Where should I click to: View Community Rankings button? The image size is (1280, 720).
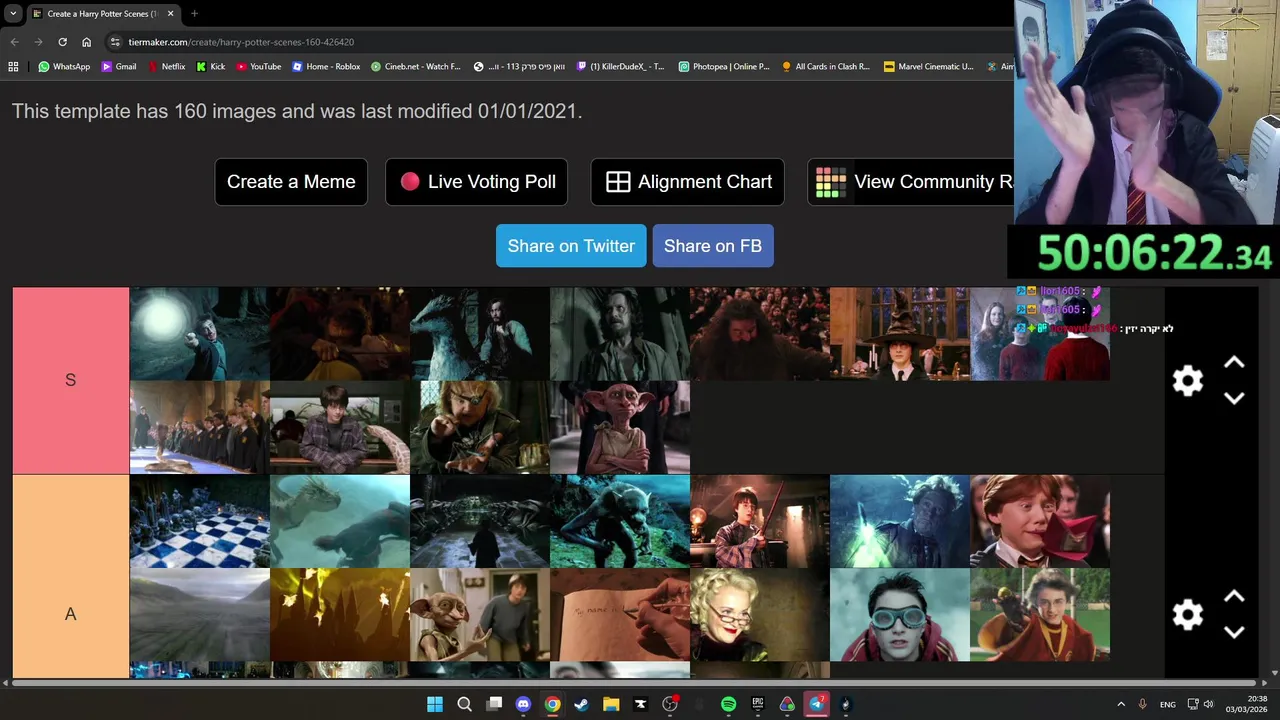[x=911, y=182]
